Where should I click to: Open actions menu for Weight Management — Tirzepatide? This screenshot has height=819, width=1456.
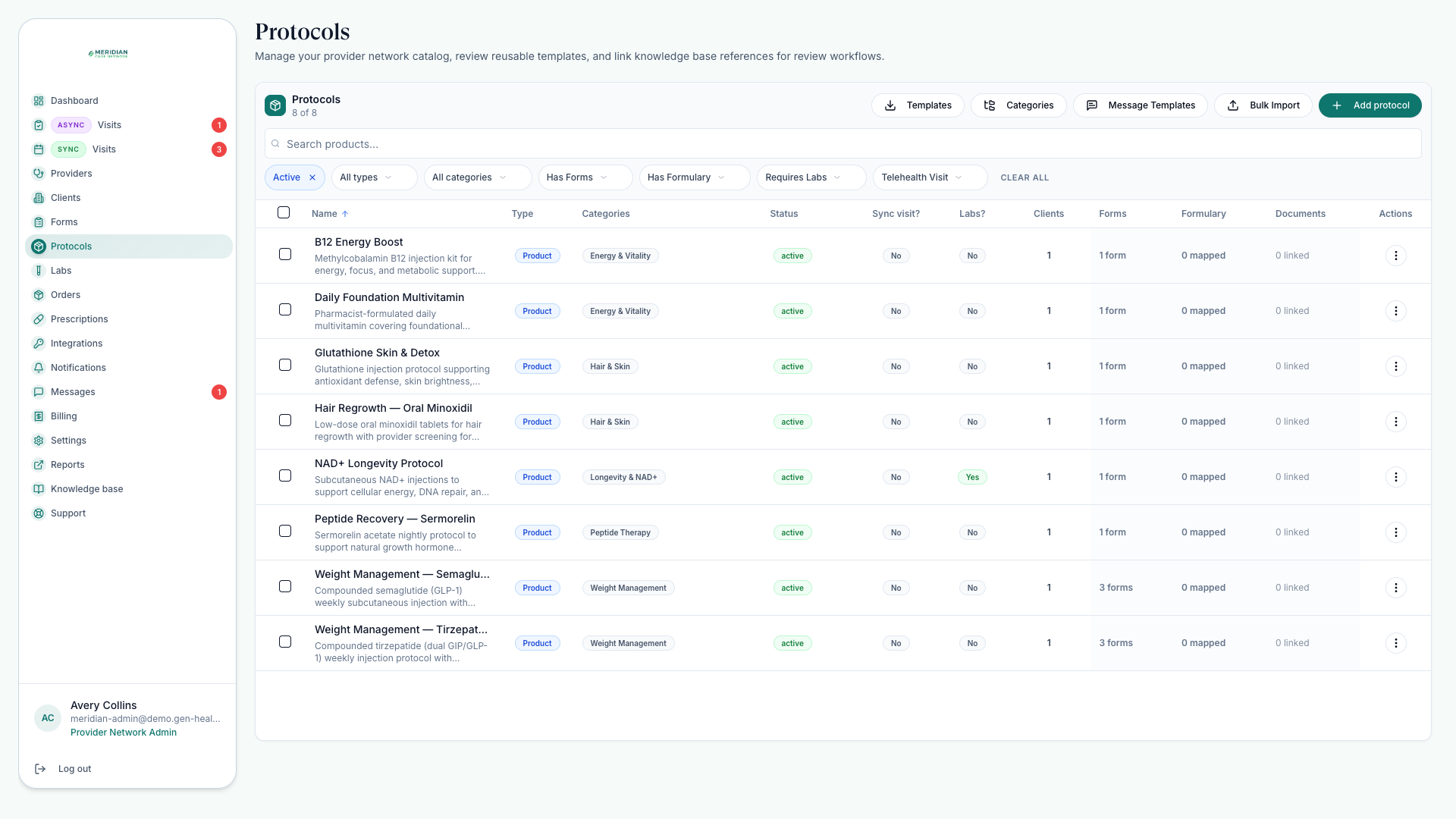[1395, 643]
